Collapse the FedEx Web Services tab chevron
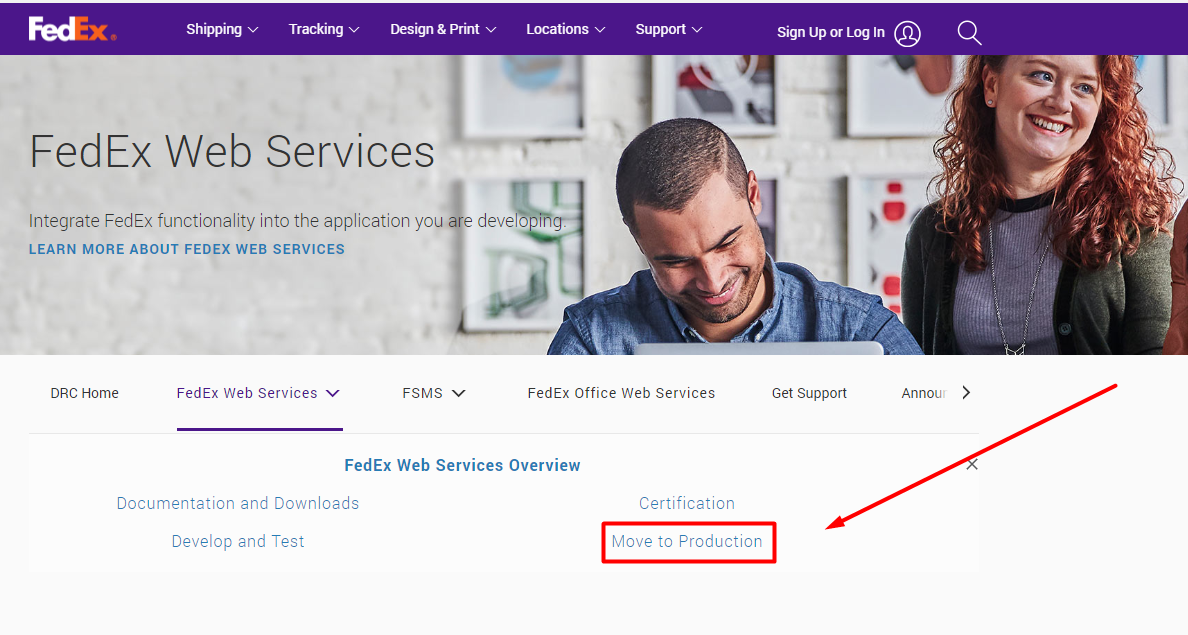This screenshot has width=1188, height=635. pyautogui.click(x=333, y=393)
